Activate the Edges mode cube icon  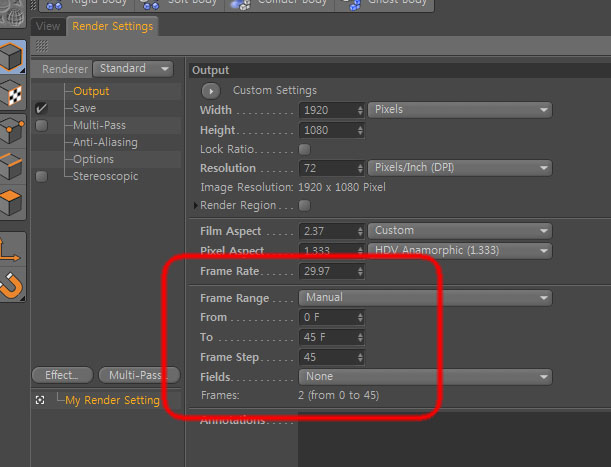(x=12, y=166)
